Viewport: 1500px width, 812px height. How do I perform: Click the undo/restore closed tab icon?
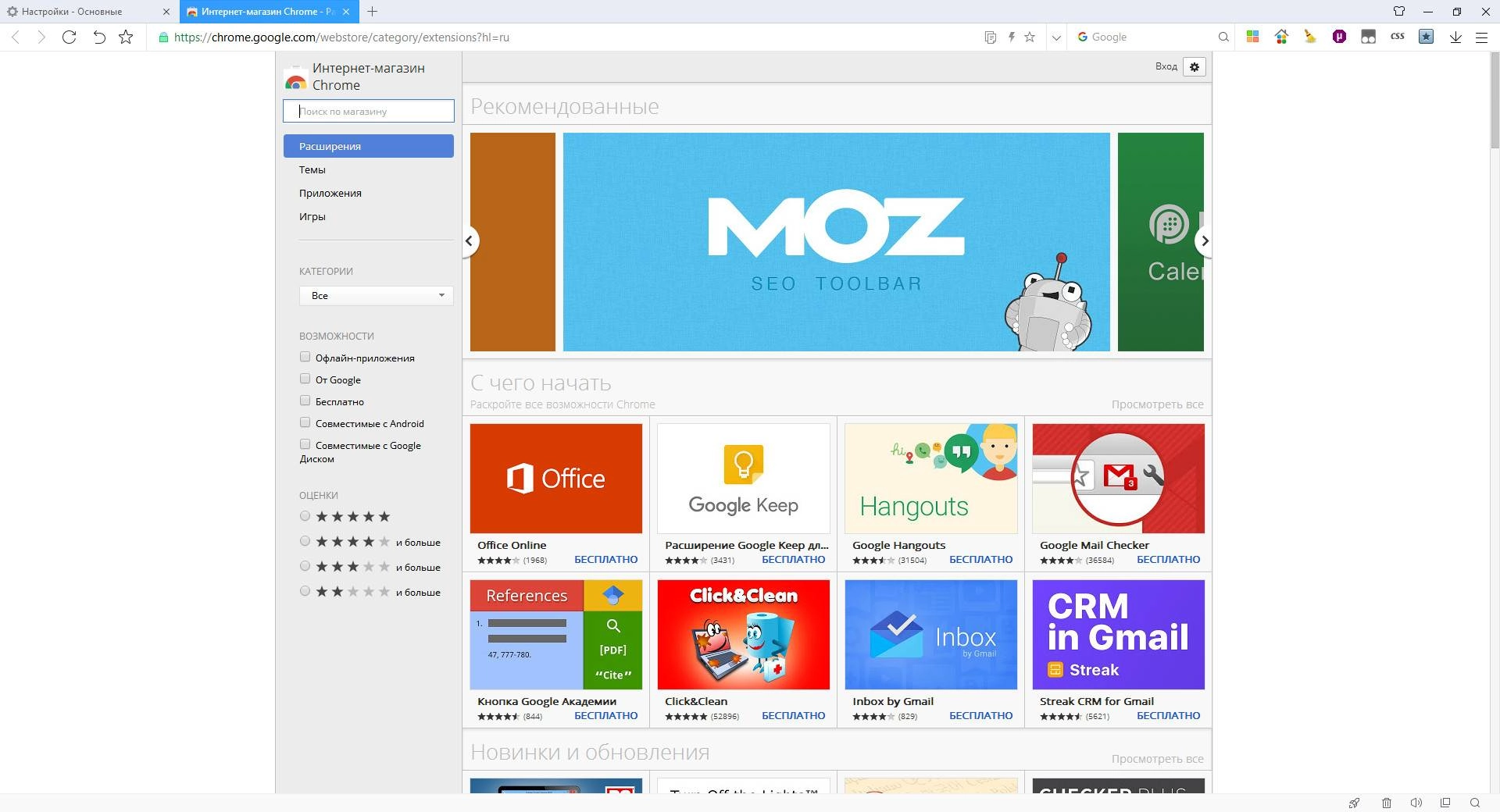(x=98, y=37)
